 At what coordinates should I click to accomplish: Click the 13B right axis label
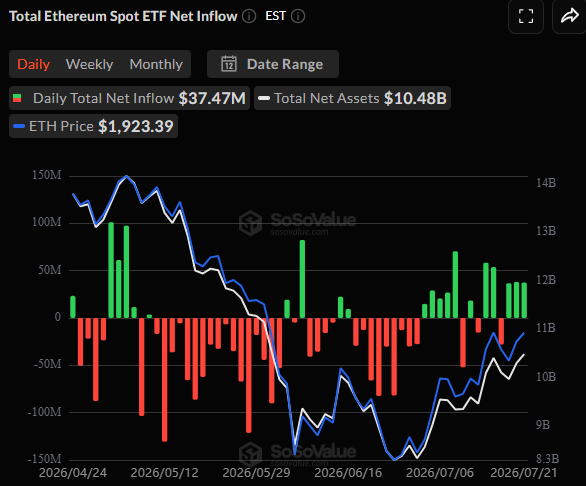[x=546, y=231]
